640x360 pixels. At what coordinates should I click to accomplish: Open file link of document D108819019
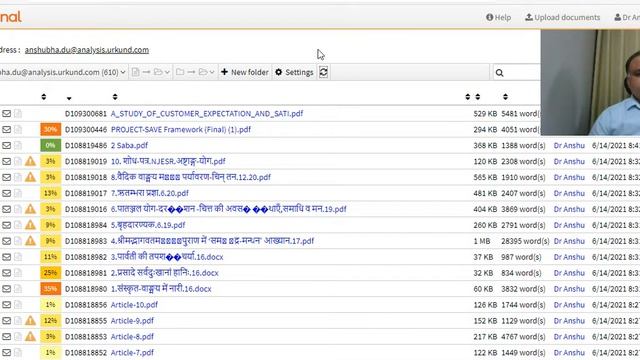click(x=168, y=161)
